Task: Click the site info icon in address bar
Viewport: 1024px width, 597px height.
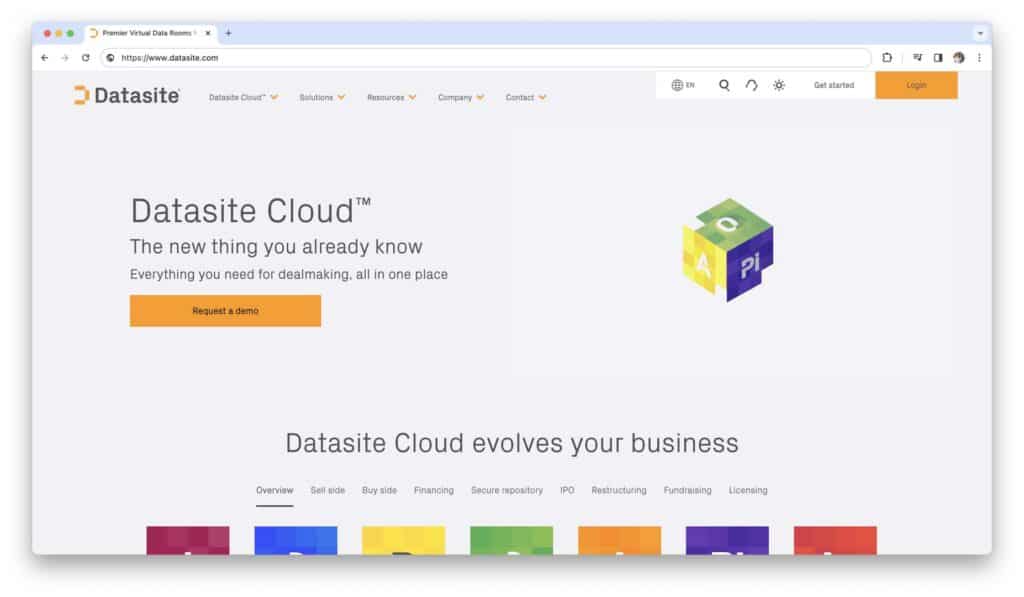Action: point(110,57)
